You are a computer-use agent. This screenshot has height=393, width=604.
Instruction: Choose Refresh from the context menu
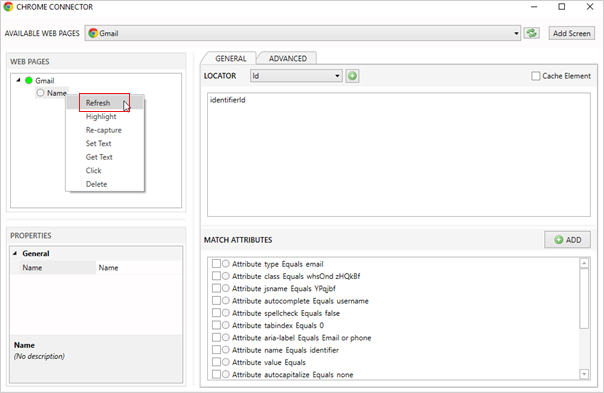tap(105, 103)
